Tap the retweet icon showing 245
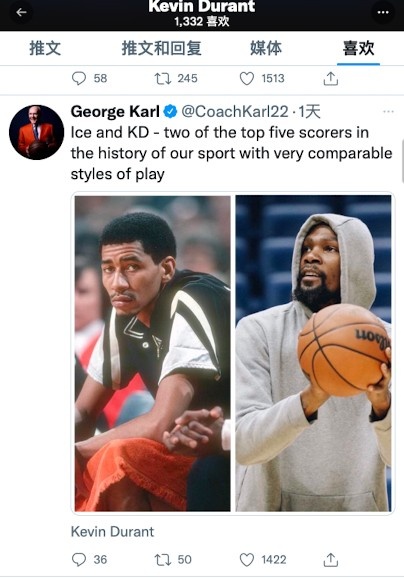 [x=163, y=78]
